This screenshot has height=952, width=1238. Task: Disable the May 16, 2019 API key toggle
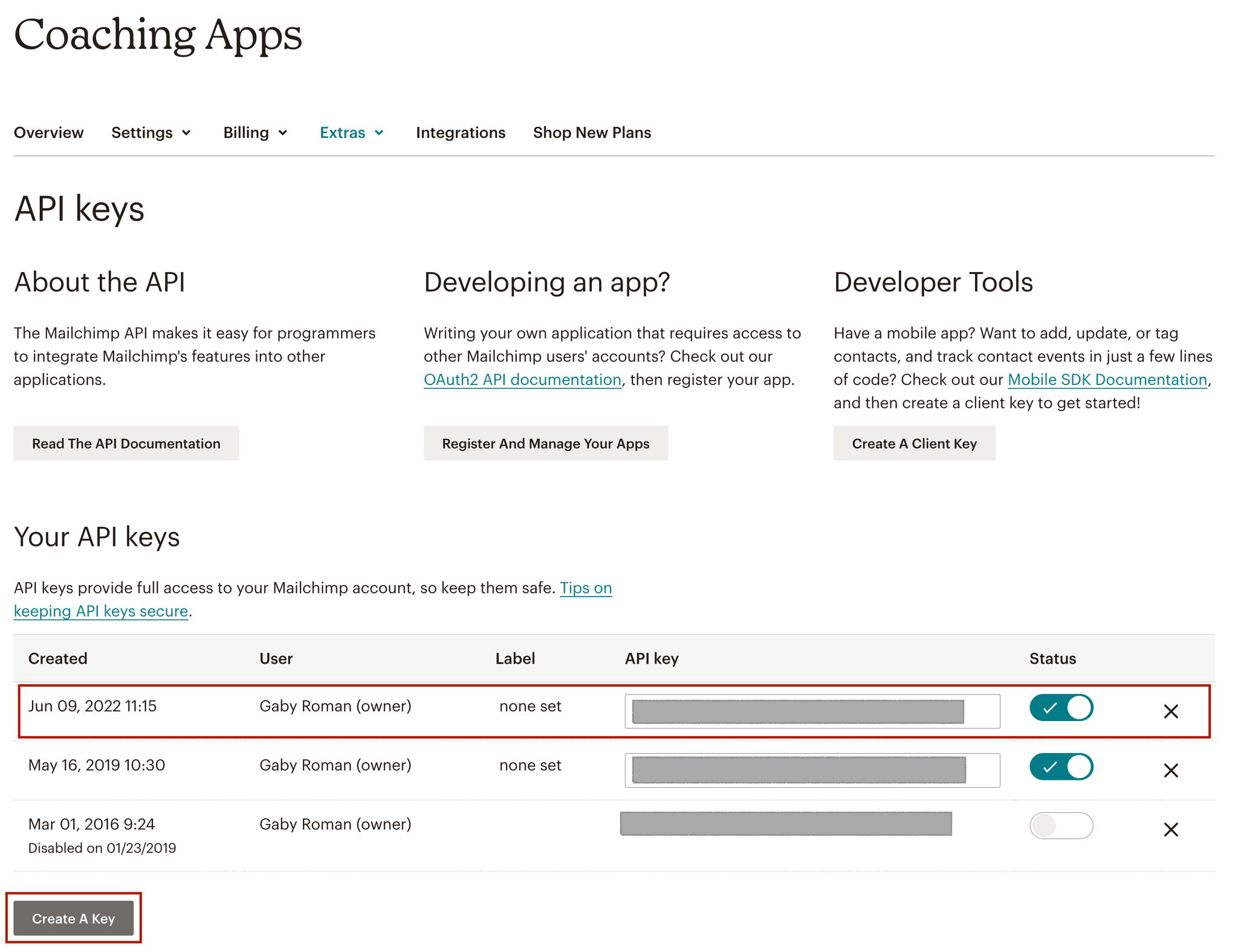tap(1061, 766)
